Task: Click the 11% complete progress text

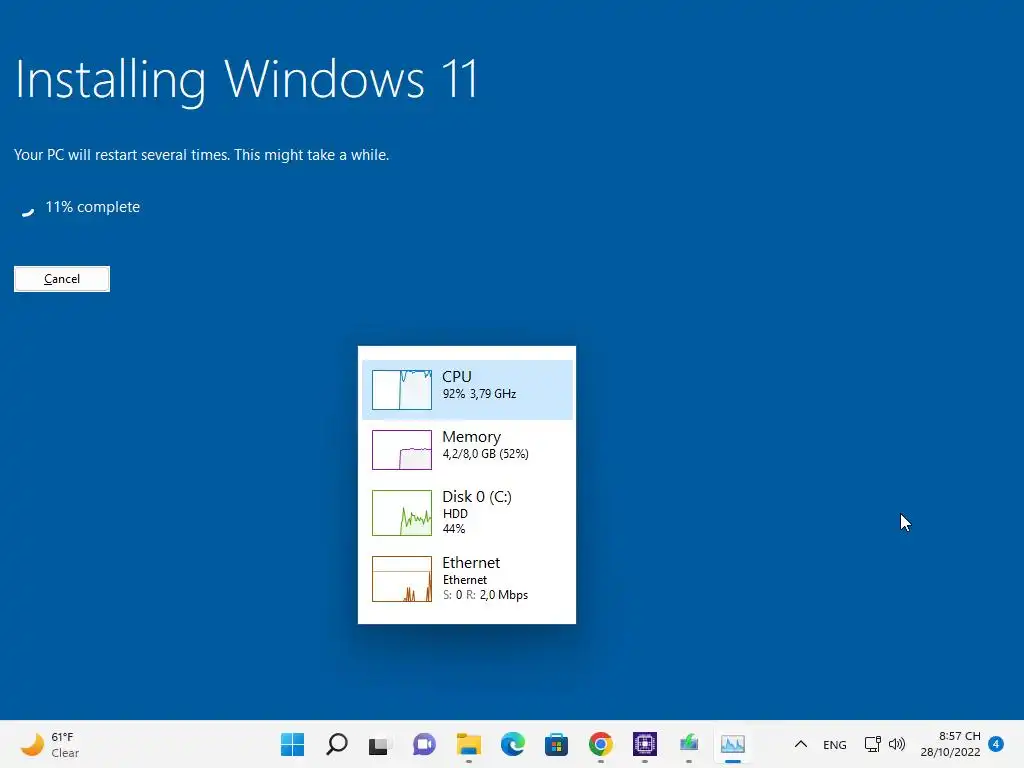Action: pyautogui.click(x=93, y=207)
